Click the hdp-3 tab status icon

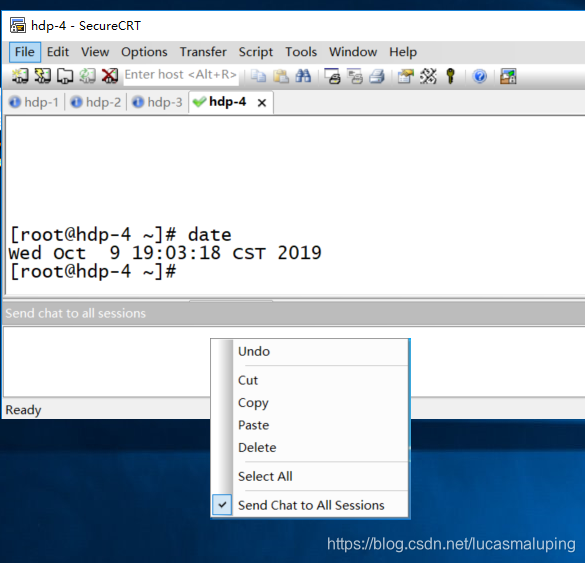coord(138,102)
